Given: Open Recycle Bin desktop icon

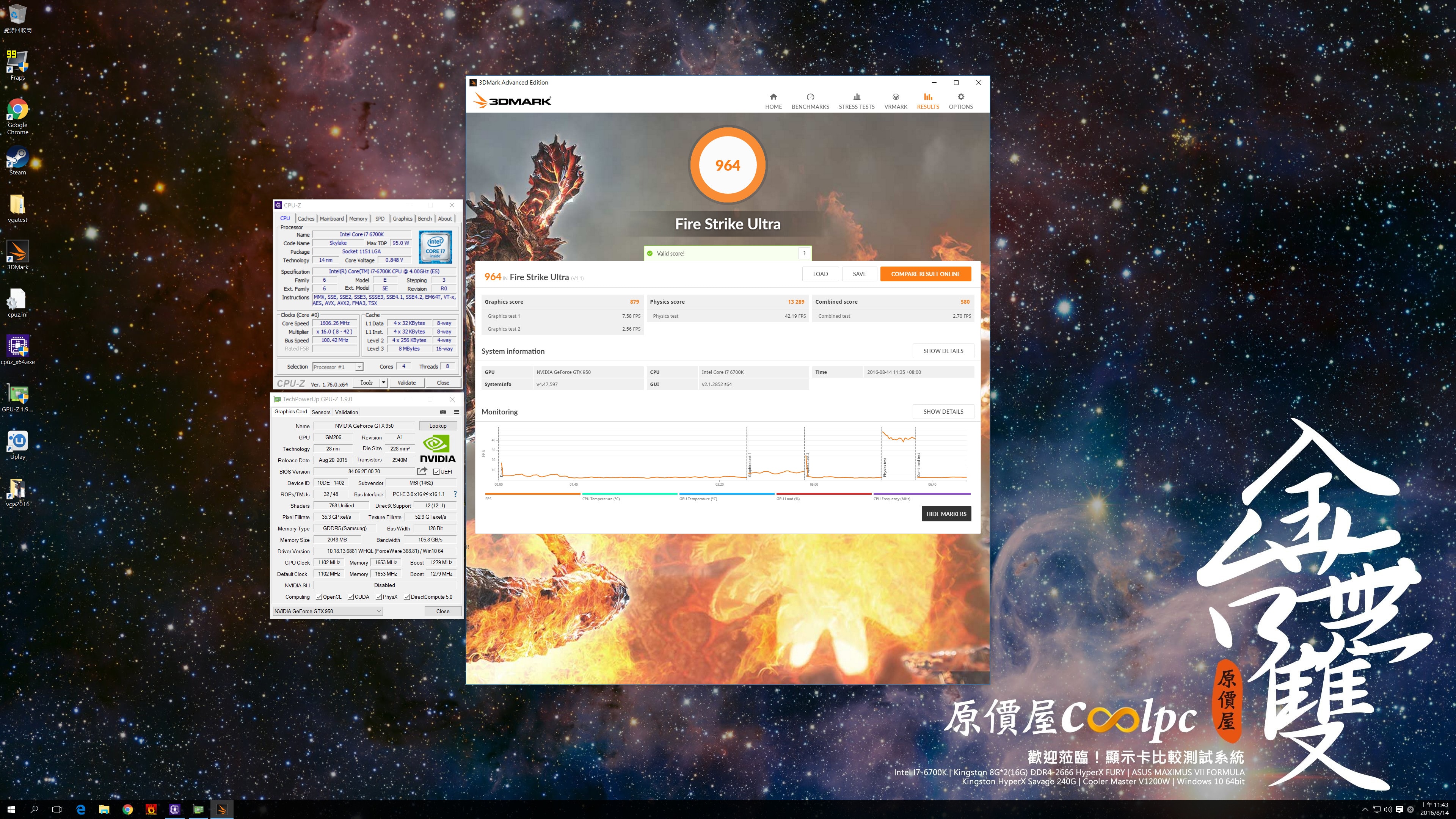Looking at the screenshot, I should 17,18.
